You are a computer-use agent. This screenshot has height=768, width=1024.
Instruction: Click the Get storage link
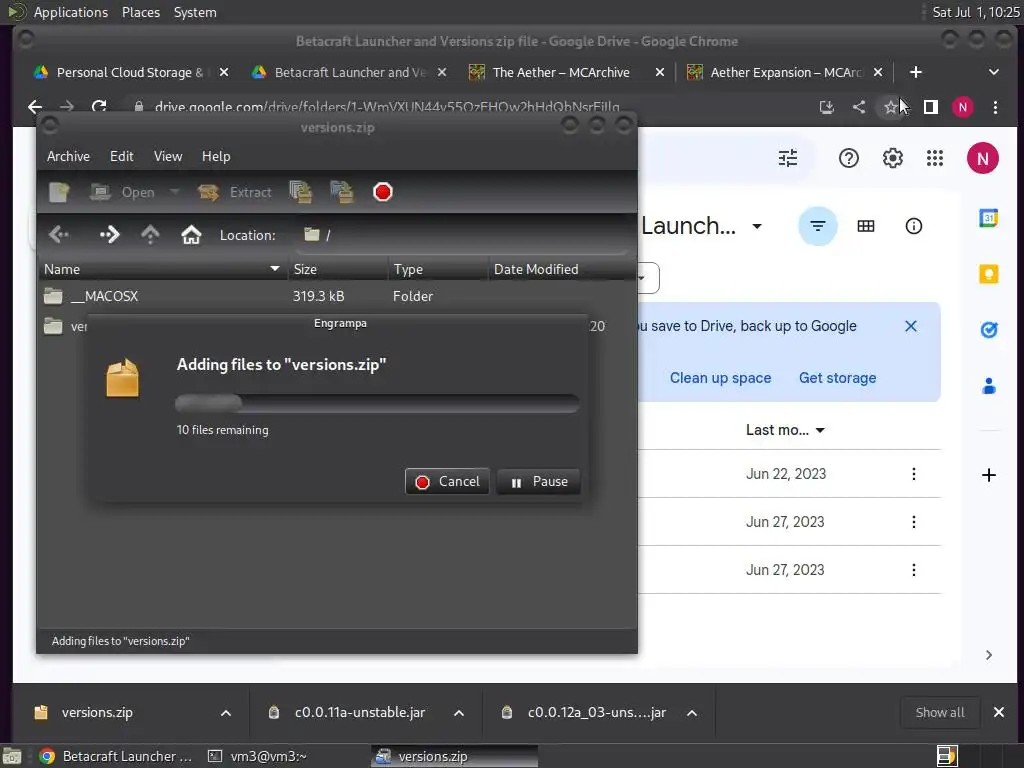(838, 378)
